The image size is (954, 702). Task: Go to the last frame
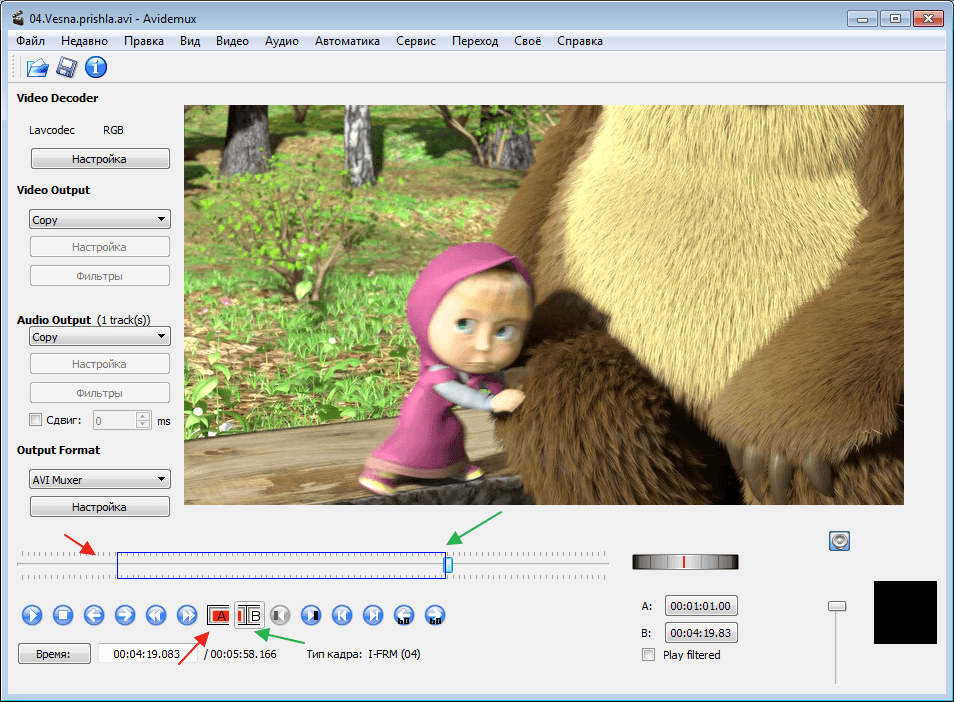(373, 615)
